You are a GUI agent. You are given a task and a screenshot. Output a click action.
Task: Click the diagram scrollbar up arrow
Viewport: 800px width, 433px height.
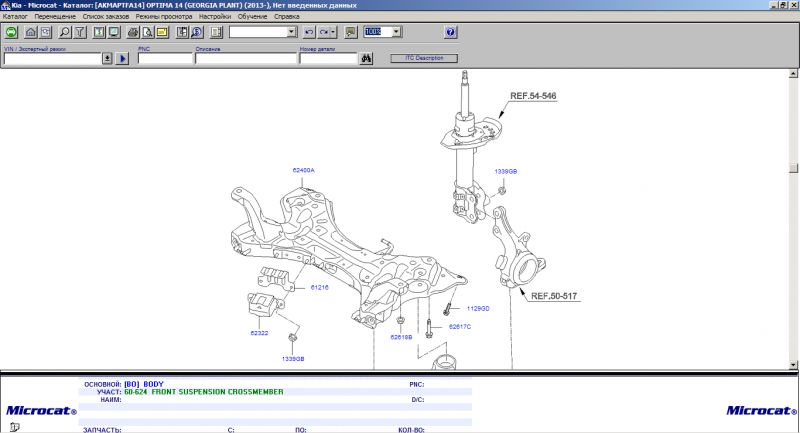793,73
